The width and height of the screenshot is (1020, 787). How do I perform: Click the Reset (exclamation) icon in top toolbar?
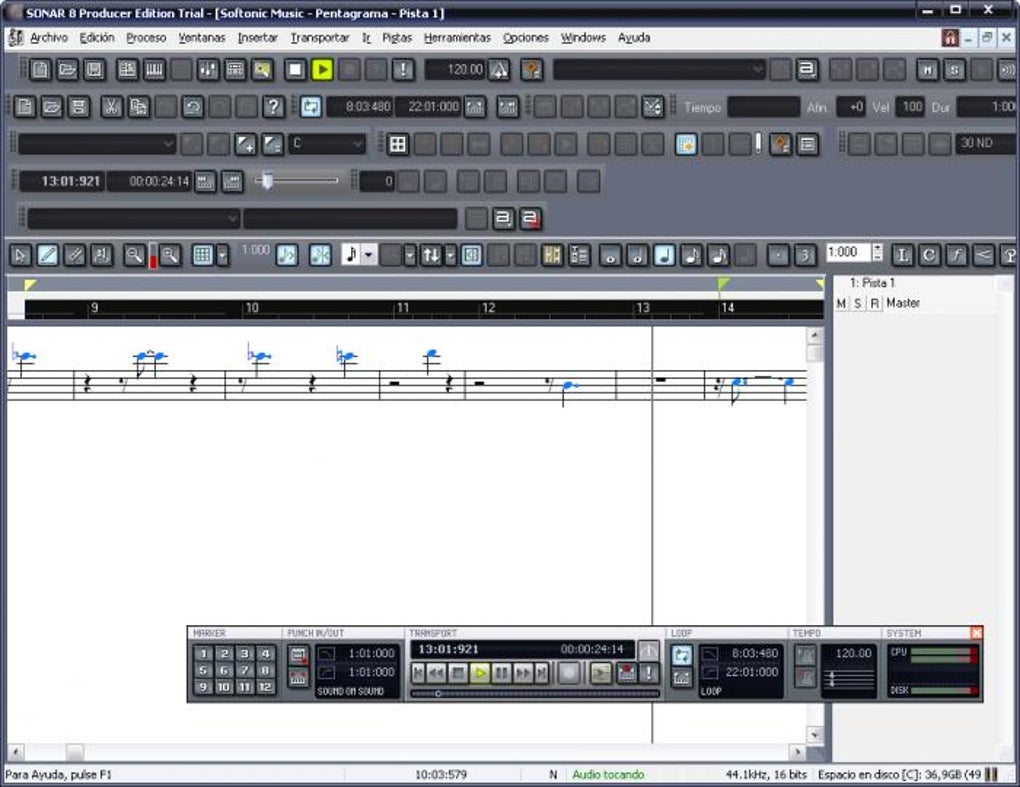coord(403,70)
